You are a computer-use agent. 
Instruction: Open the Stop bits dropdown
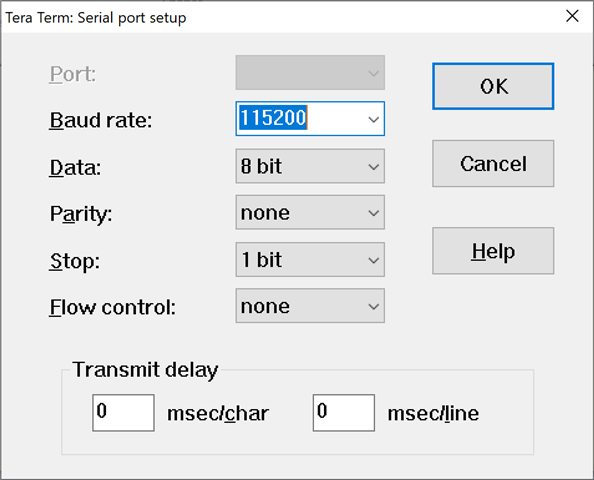[310, 260]
